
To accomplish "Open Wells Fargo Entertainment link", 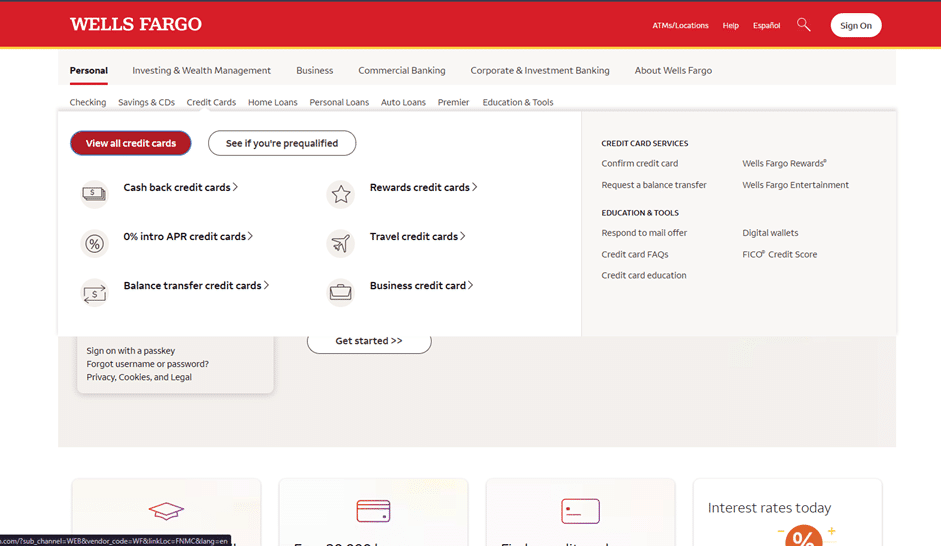I will [796, 185].
